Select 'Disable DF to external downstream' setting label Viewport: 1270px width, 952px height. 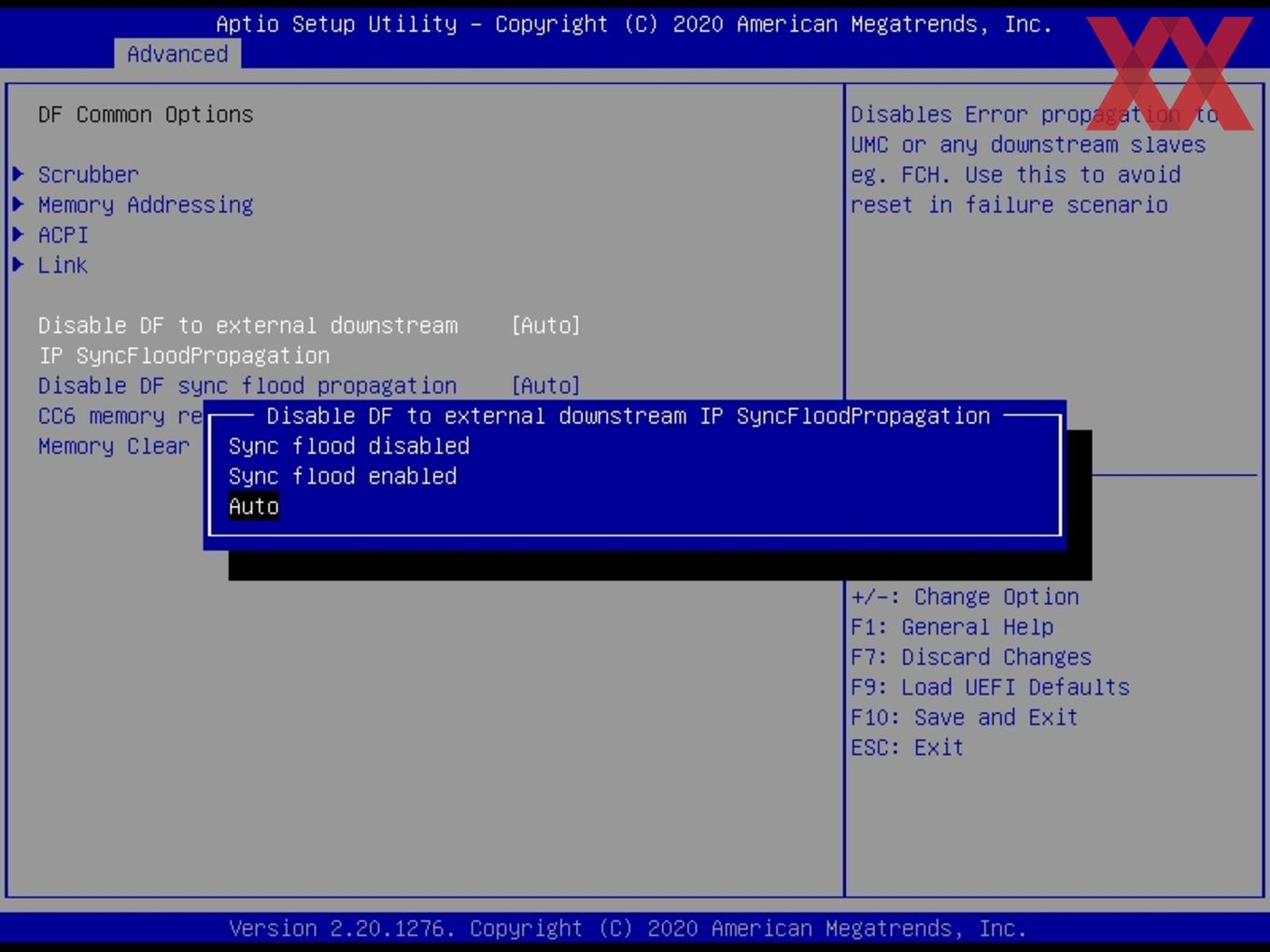click(247, 340)
